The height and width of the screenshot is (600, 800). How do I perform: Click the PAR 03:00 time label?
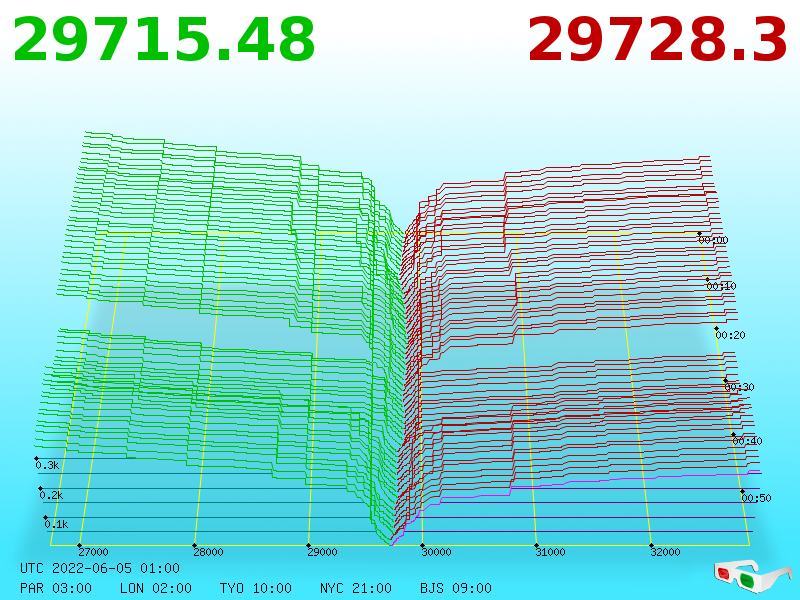coord(56,588)
